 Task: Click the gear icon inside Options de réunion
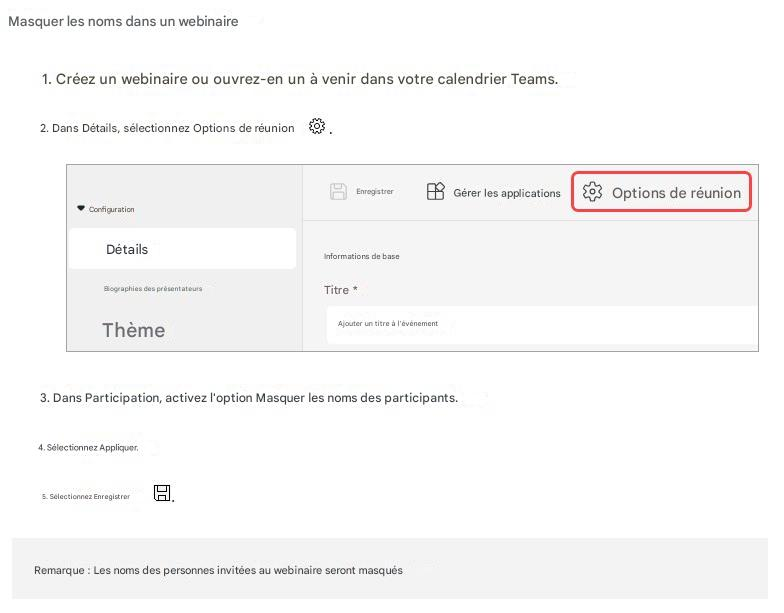(592, 192)
